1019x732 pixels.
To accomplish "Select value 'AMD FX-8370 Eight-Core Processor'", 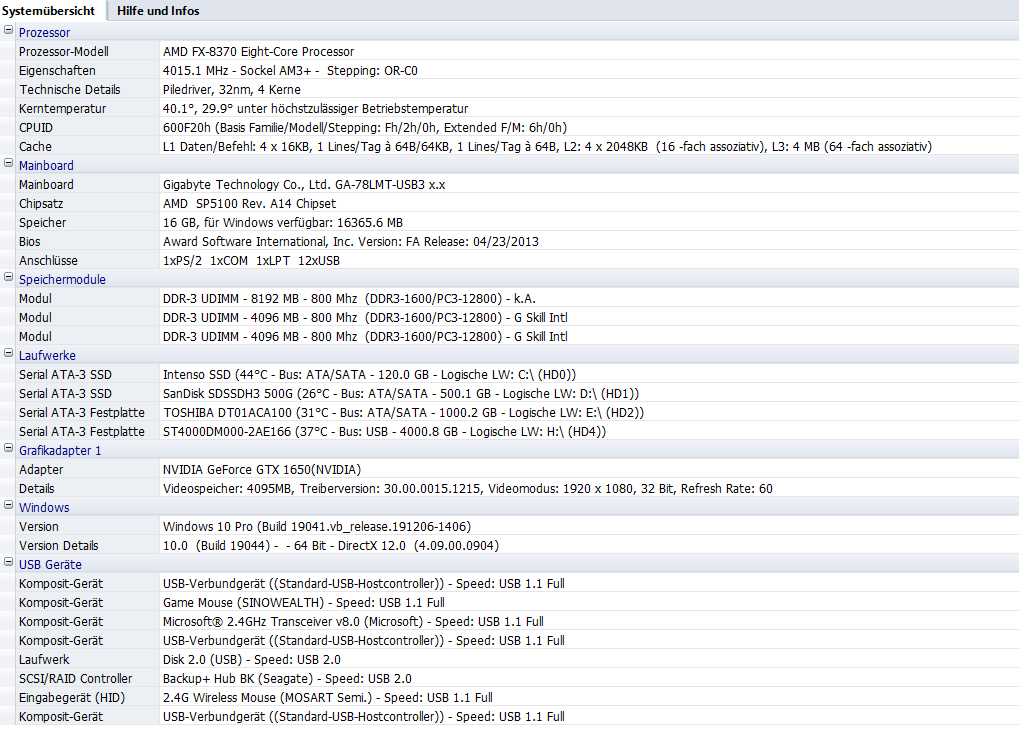I will (x=259, y=51).
